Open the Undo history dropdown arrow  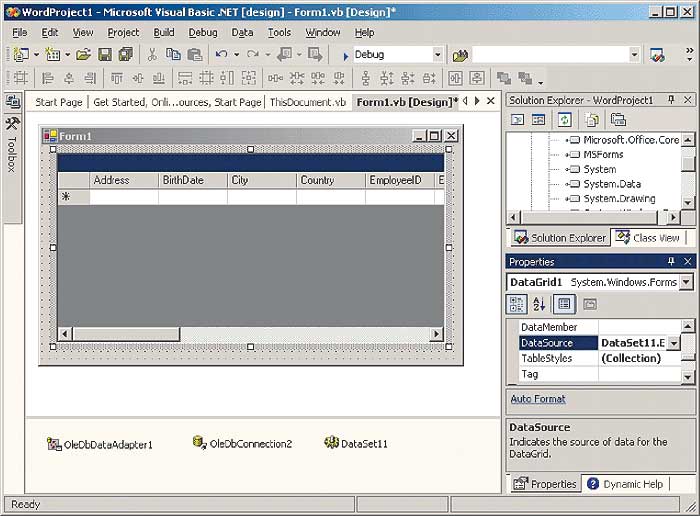tap(236, 55)
